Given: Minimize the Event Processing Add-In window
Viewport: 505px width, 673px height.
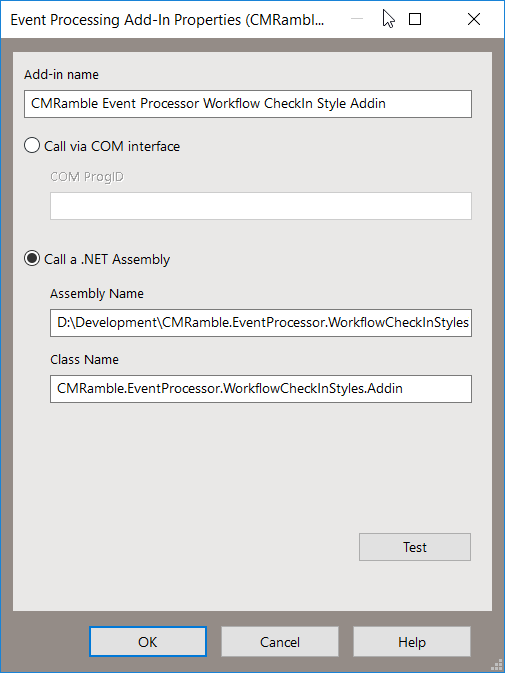Looking at the screenshot, I should pos(357,19).
